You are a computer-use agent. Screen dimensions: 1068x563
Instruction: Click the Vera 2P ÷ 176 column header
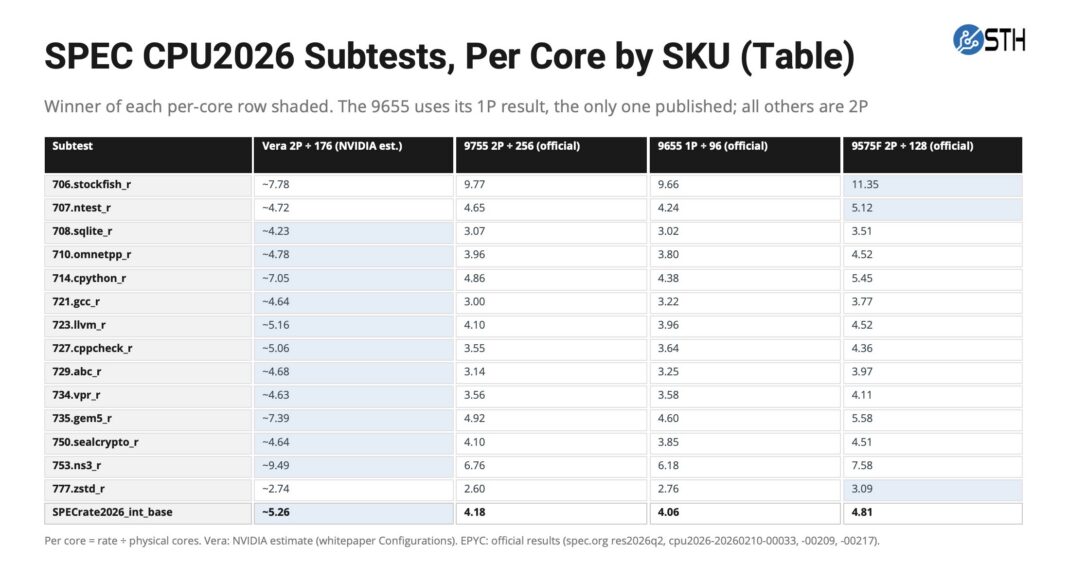click(353, 155)
